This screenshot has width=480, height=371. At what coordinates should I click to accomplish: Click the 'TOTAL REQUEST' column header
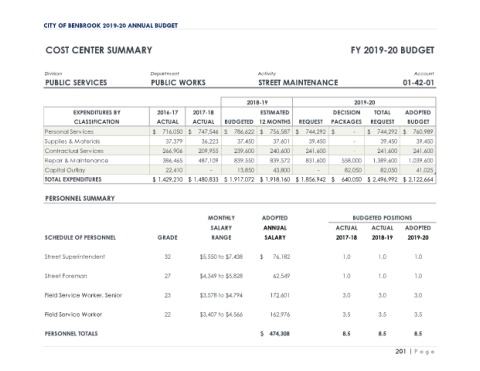tap(382, 117)
